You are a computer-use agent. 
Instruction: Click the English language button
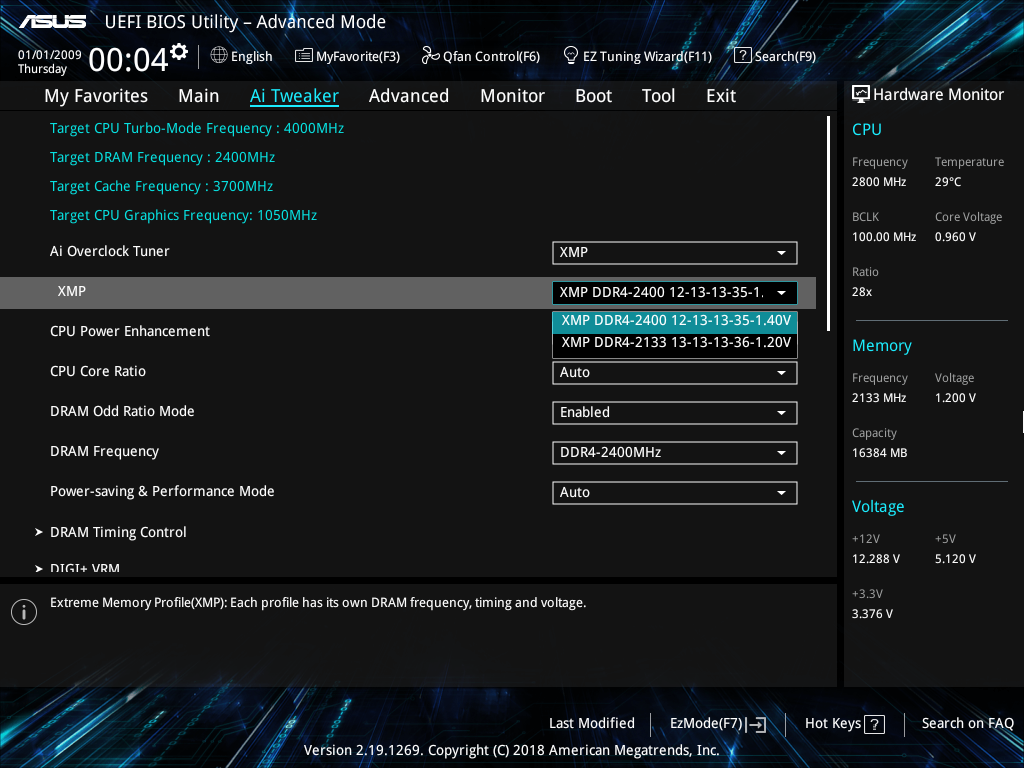(242, 56)
